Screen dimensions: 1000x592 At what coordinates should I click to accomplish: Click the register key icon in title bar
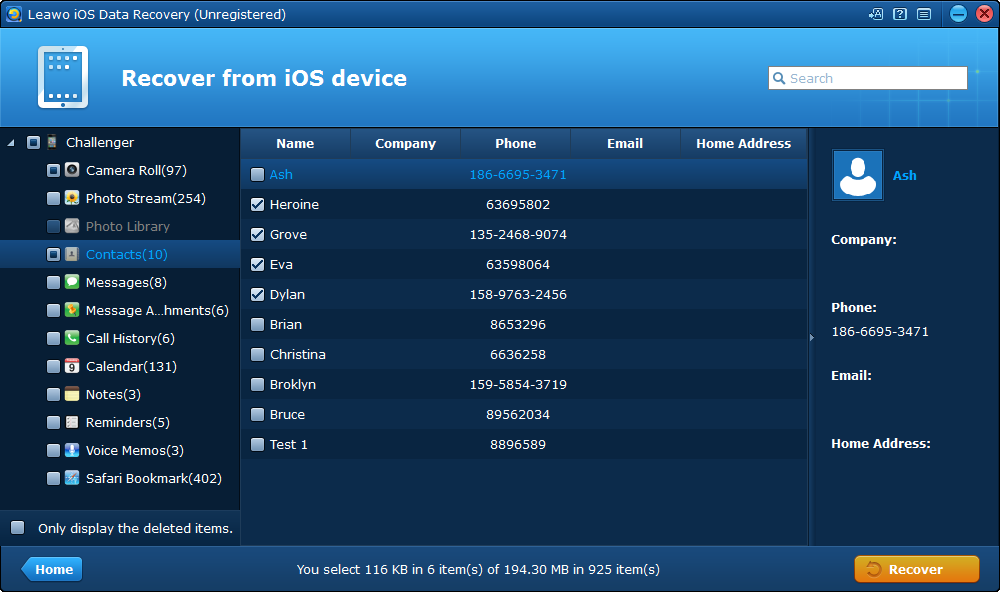click(876, 14)
